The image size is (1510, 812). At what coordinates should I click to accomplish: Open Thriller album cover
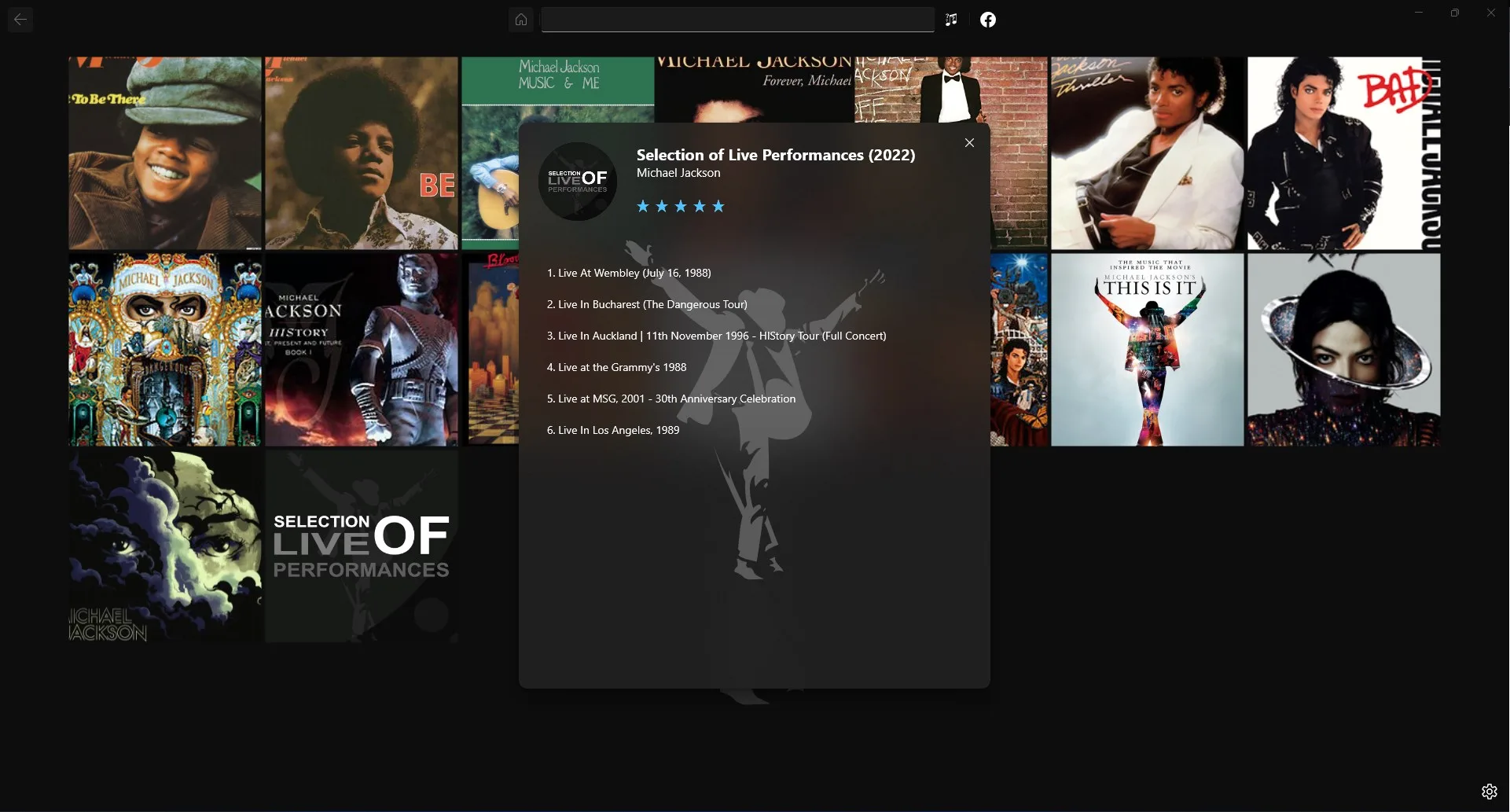click(1148, 153)
